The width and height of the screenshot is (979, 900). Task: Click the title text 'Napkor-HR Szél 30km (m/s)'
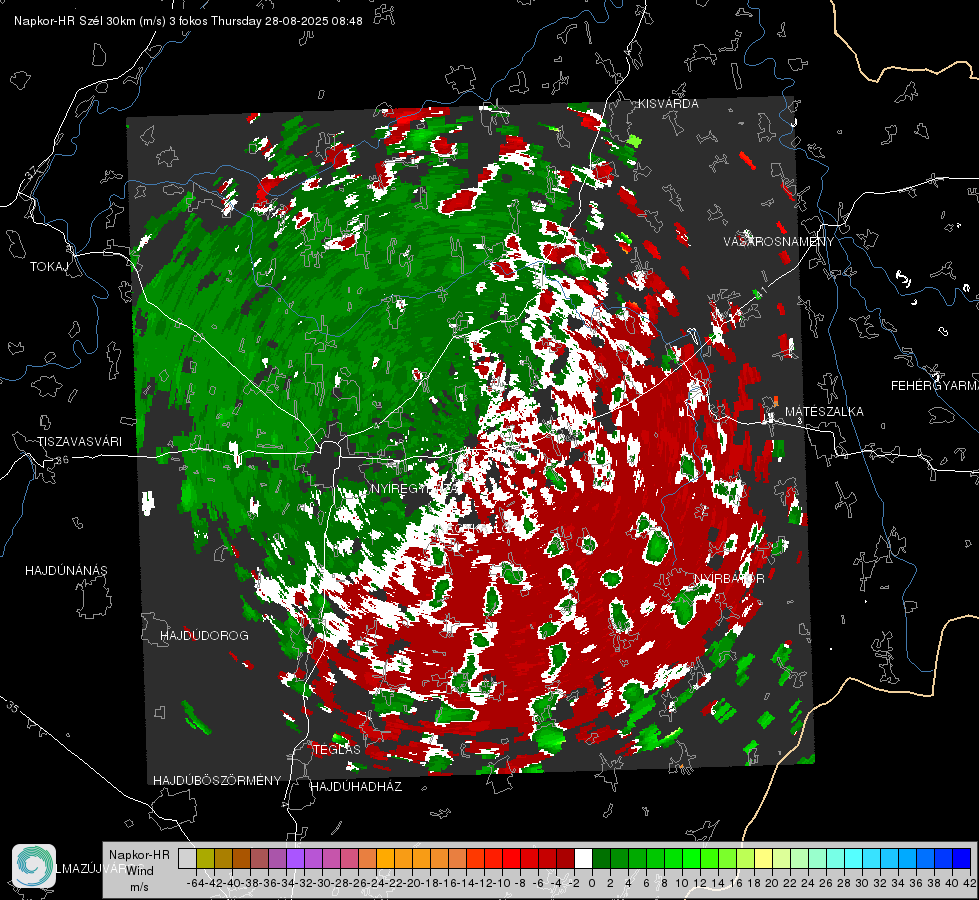point(90,21)
